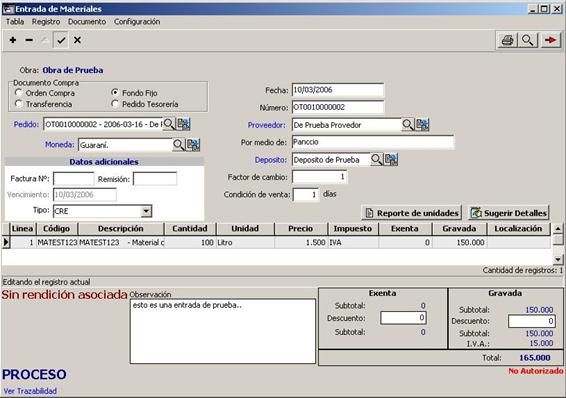The width and height of the screenshot is (566, 398).
Task: Open Moneda search magnifier icon
Action: click(x=178, y=145)
